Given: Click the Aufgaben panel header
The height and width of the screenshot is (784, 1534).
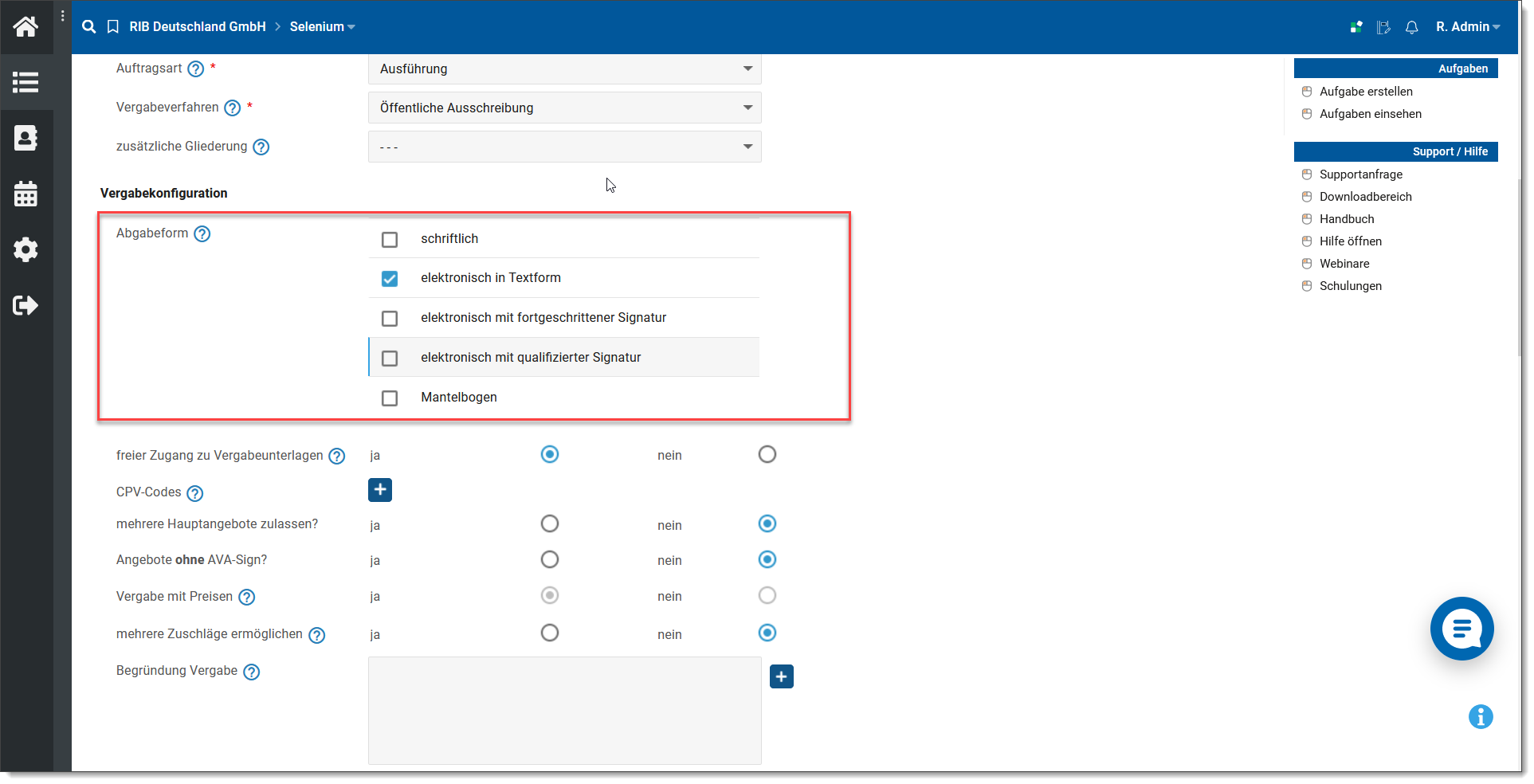Looking at the screenshot, I should tap(1396, 69).
